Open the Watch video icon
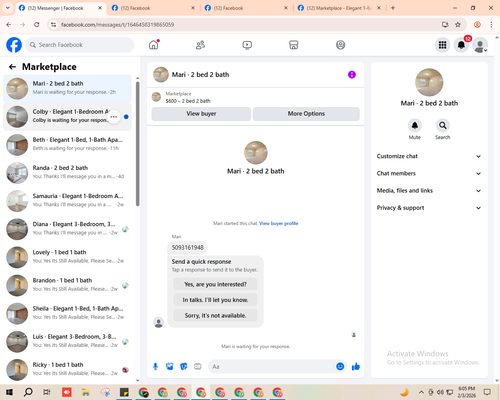Screen dimensions: 500x400 tap(247, 45)
